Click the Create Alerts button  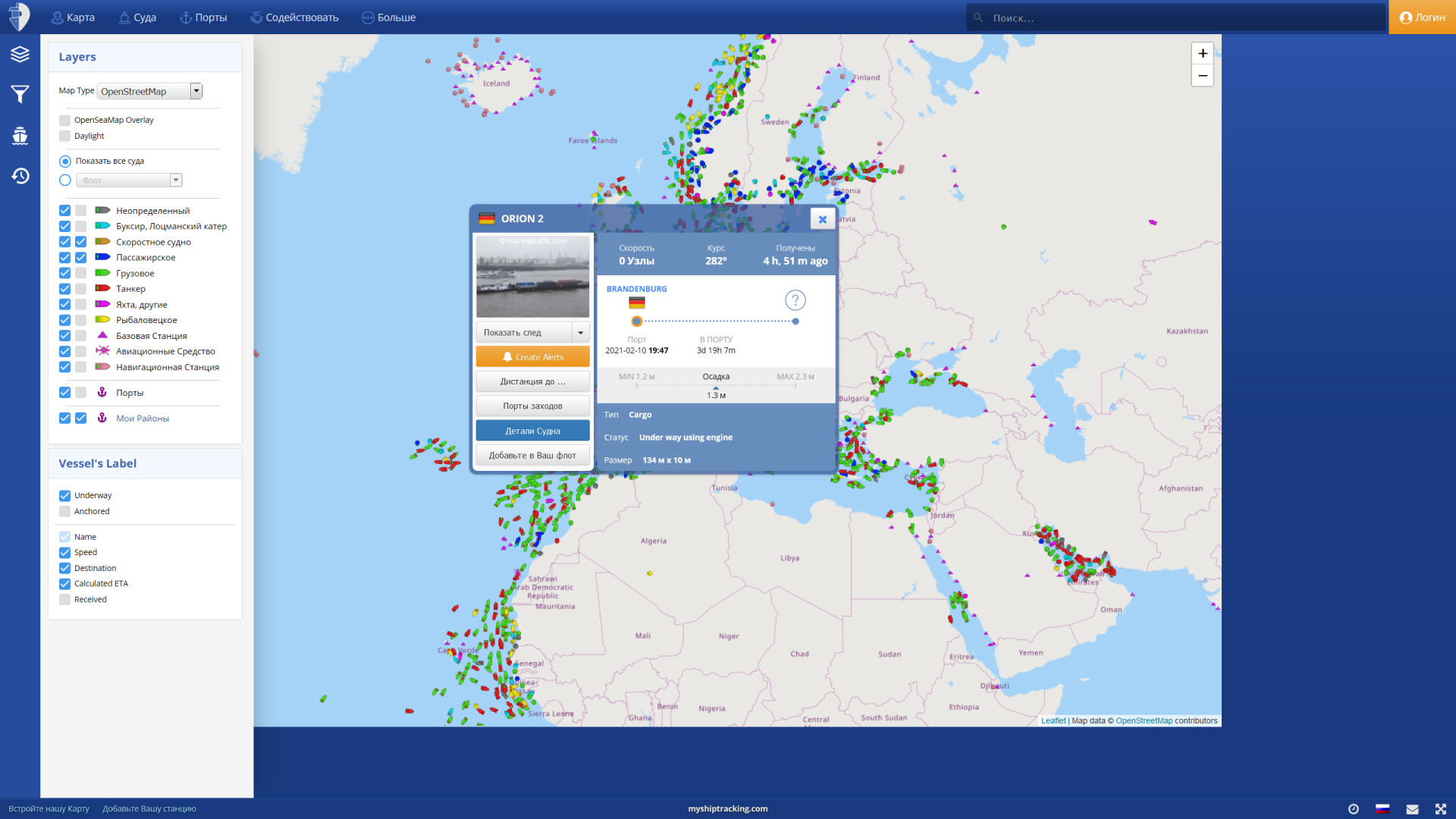point(532,357)
